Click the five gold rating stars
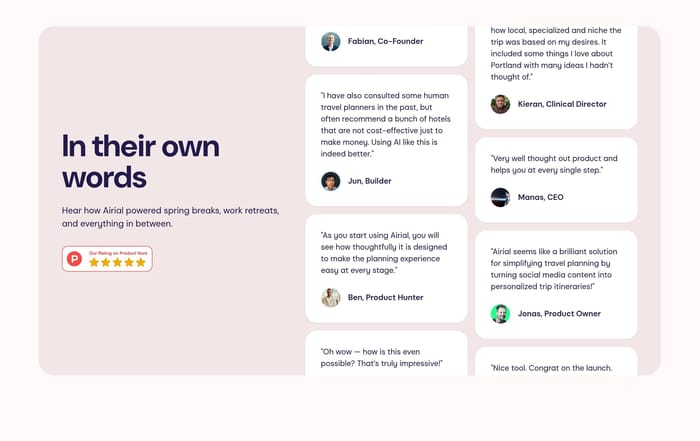This screenshot has width=700, height=441. [x=117, y=263]
